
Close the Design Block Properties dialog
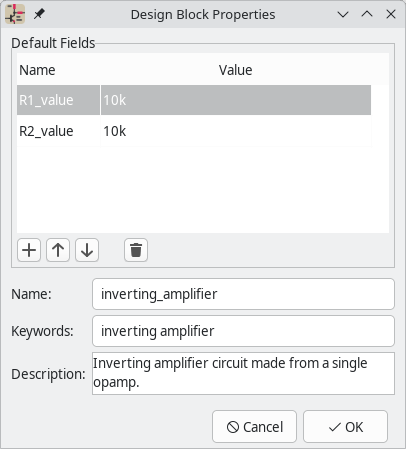[x=391, y=14]
